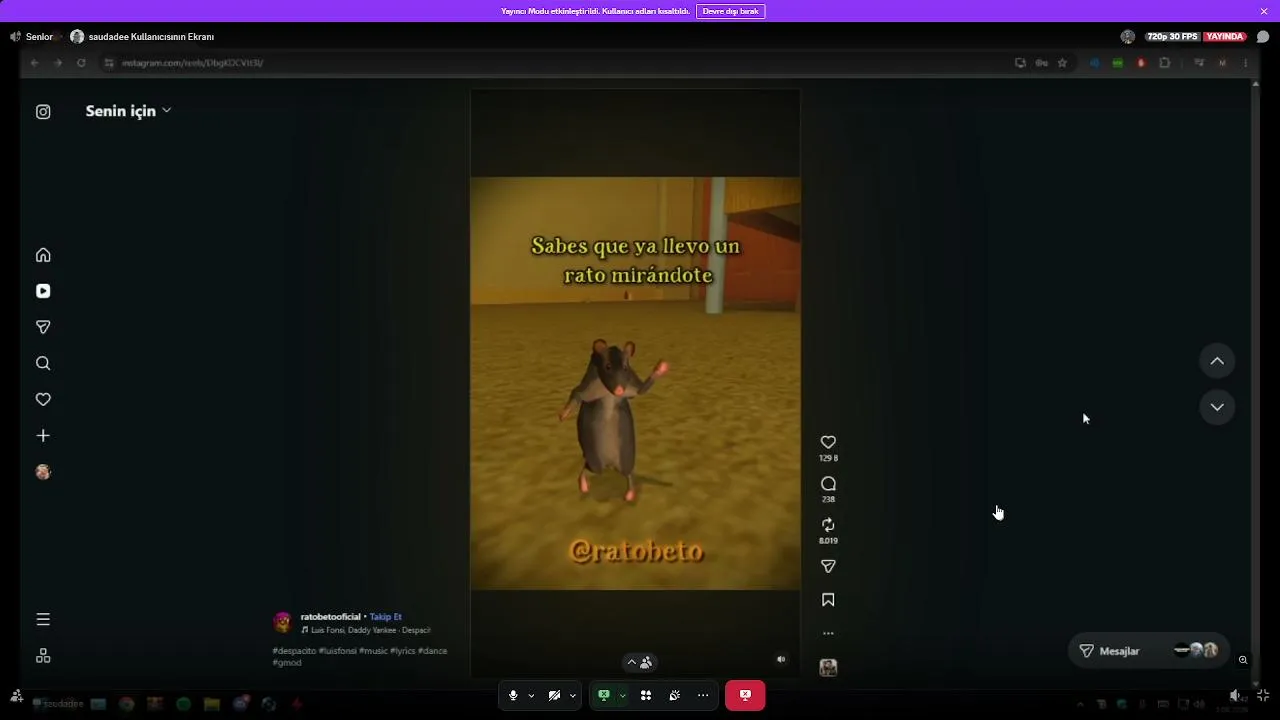Open more call options (three dots)
This screenshot has width=1280, height=720.
(703, 695)
